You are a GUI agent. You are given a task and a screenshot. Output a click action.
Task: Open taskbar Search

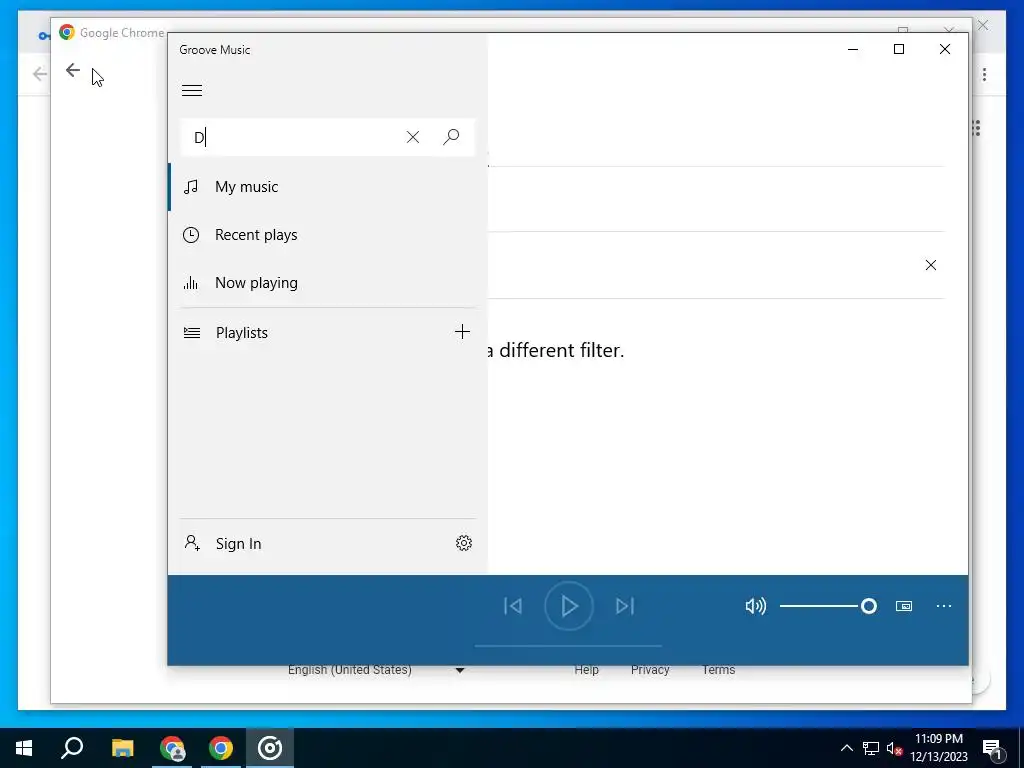(x=72, y=748)
